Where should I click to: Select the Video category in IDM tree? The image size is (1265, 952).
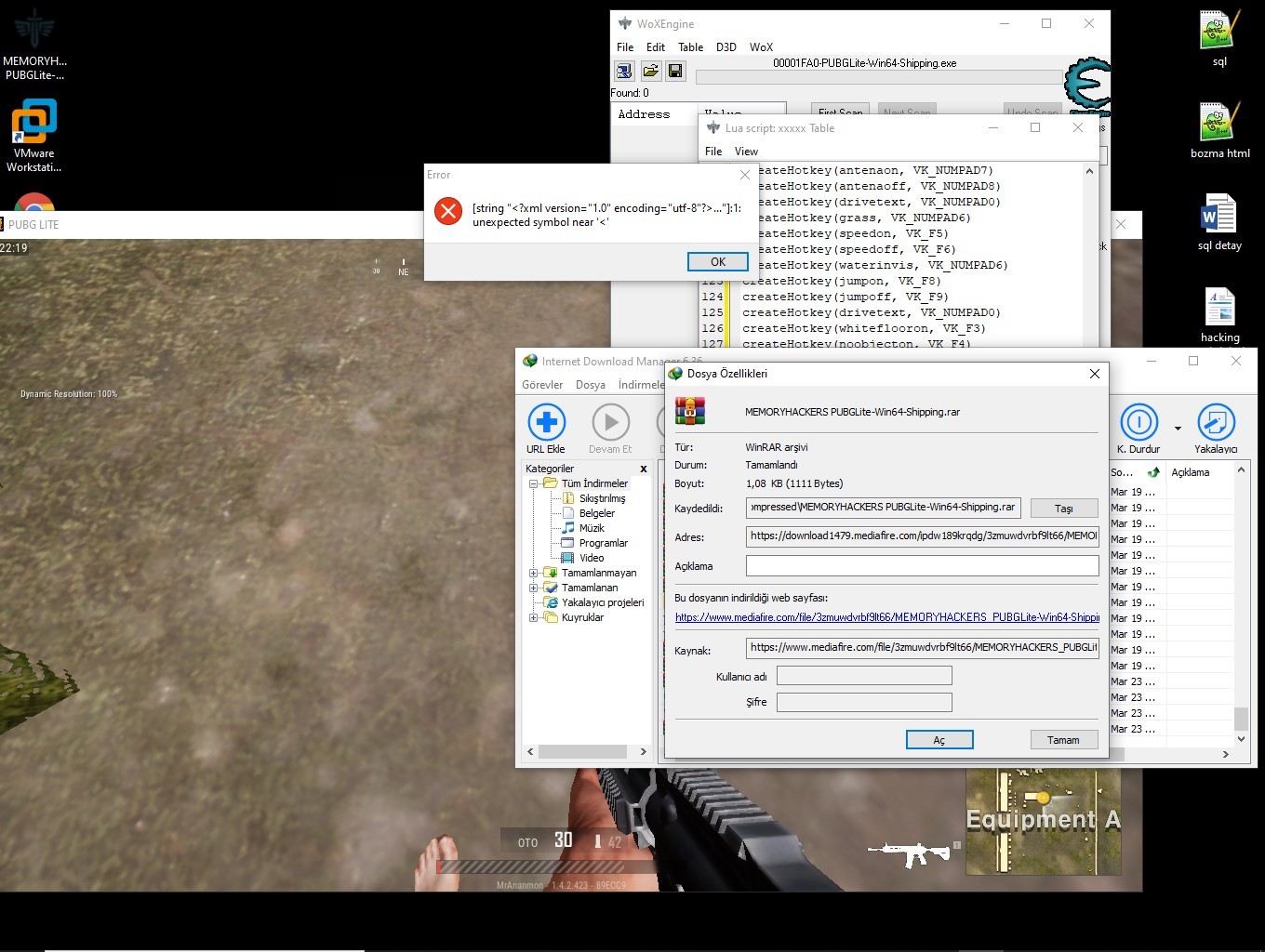click(592, 558)
